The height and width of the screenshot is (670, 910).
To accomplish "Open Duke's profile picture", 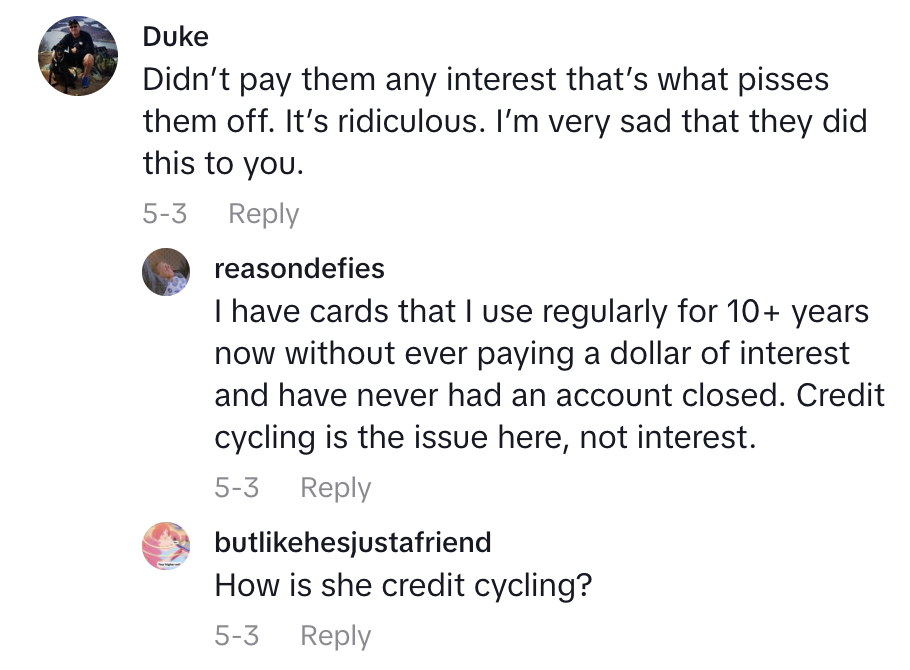I will pyautogui.click(x=80, y=54).
